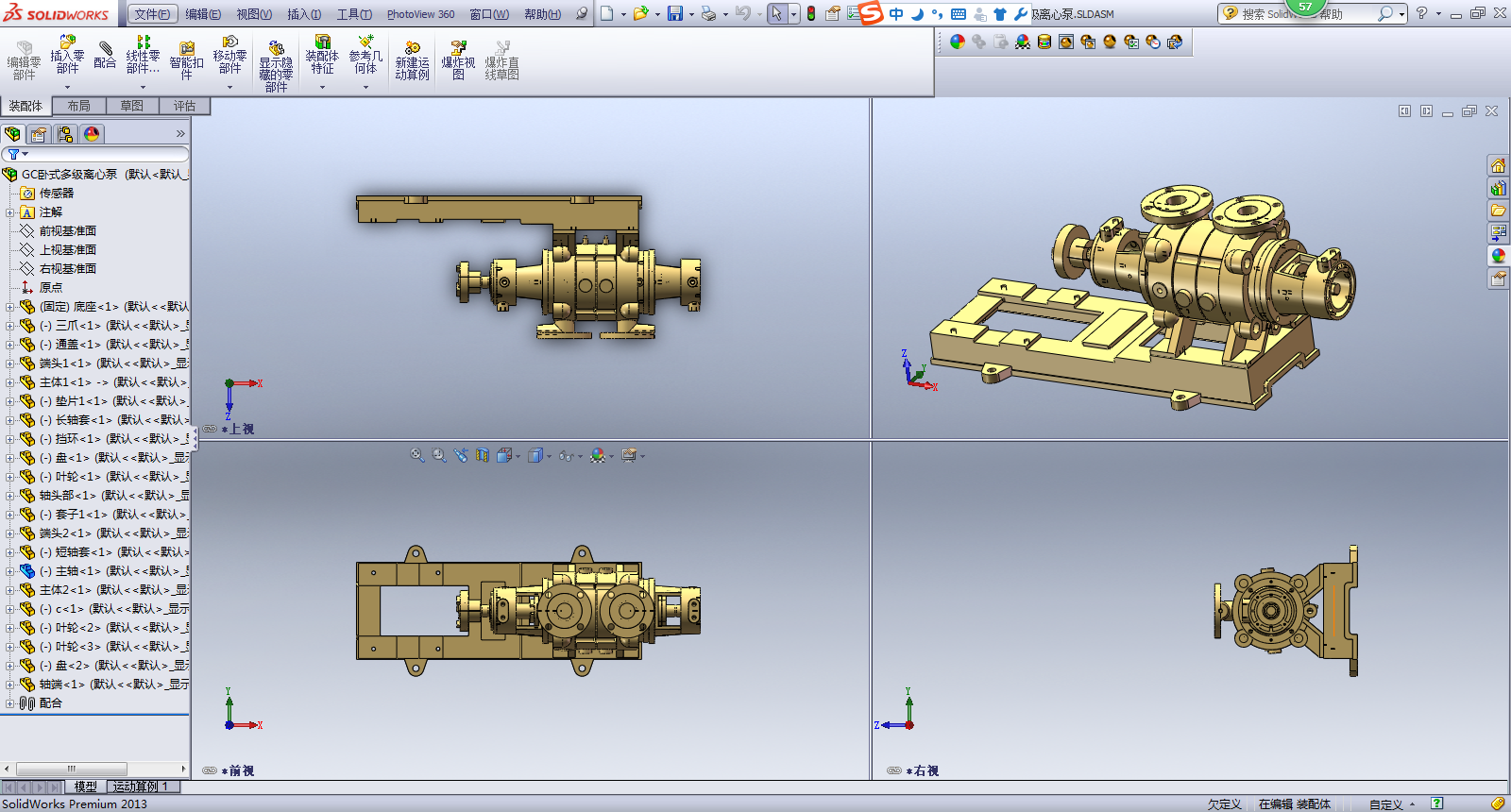Open the FeatureManager design tree tab

[12, 134]
